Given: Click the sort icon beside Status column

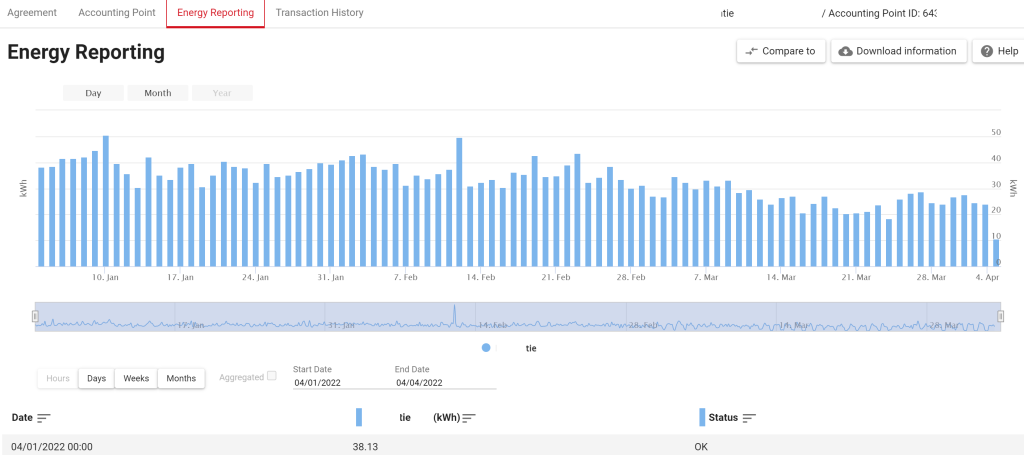Looking at the screenshot, I should (x=749, y=417).
